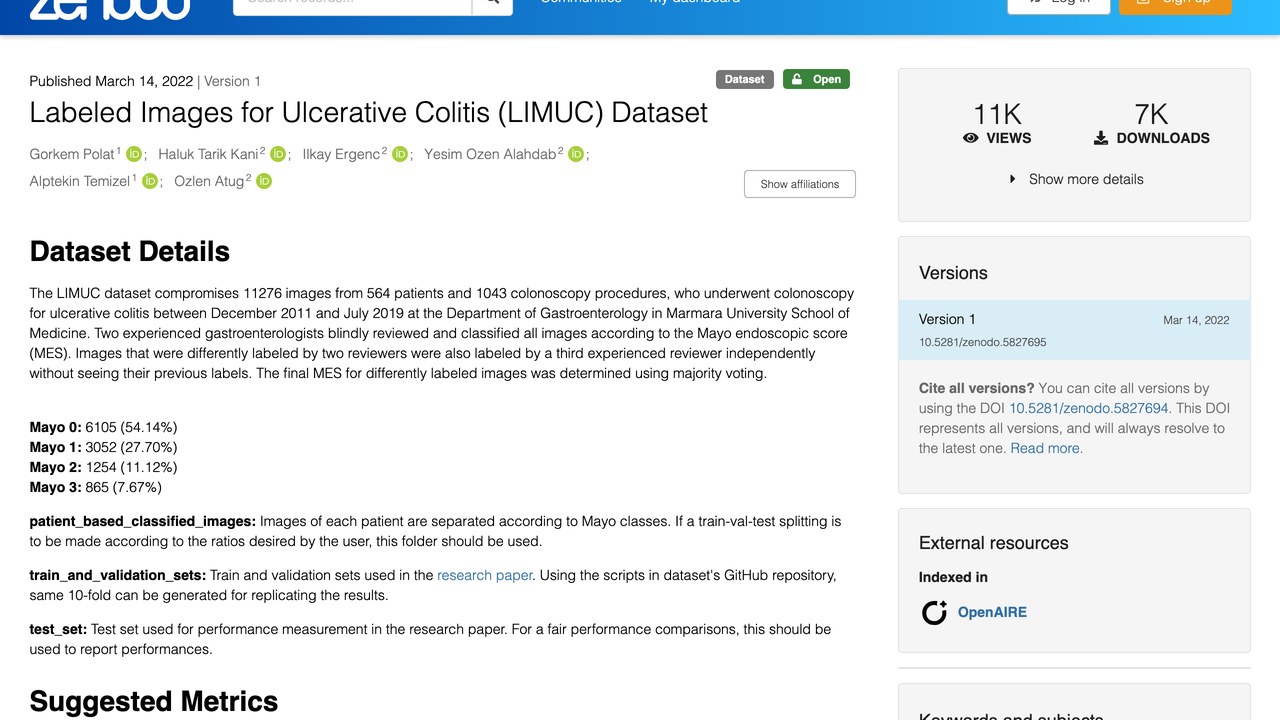Click the search magnifier button

(x=492, y=4)
